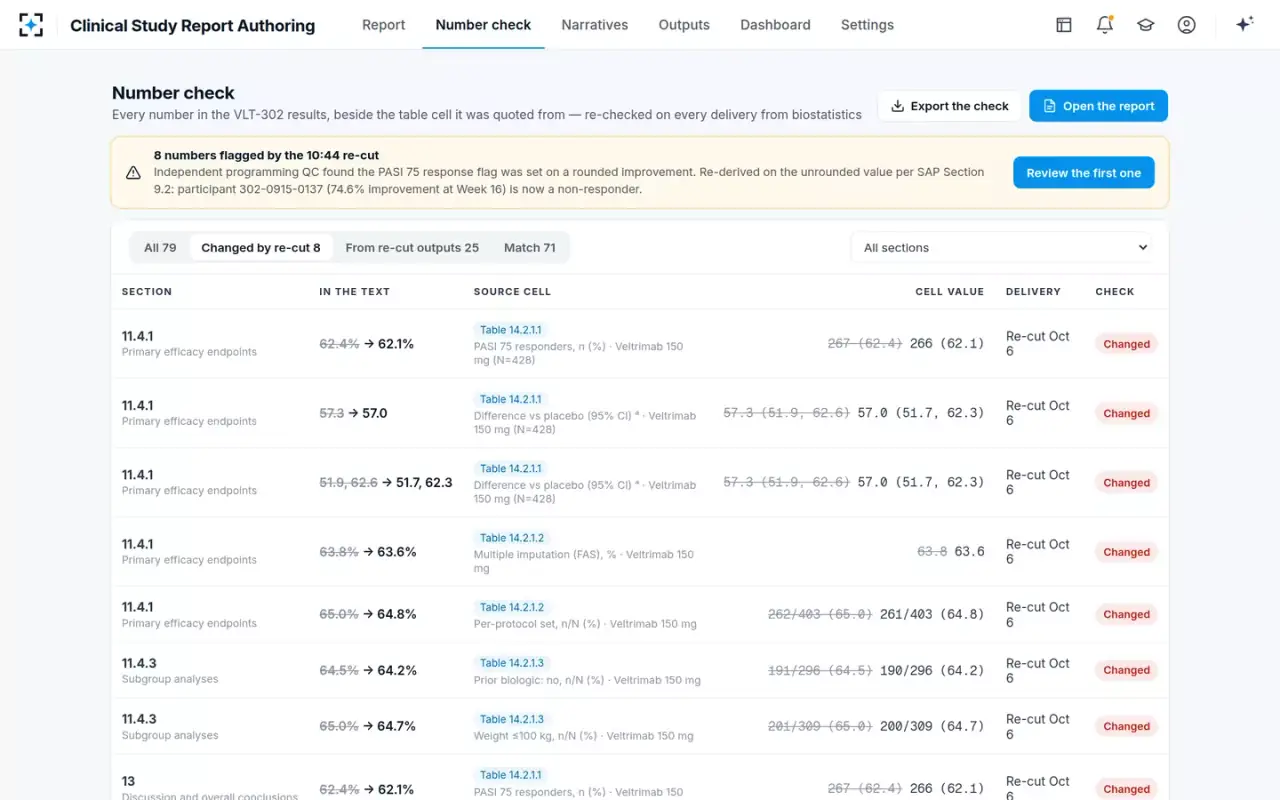
Task: Open Table 14.2.1.1 link in the 62.1% row
Action: coord(510,330)
